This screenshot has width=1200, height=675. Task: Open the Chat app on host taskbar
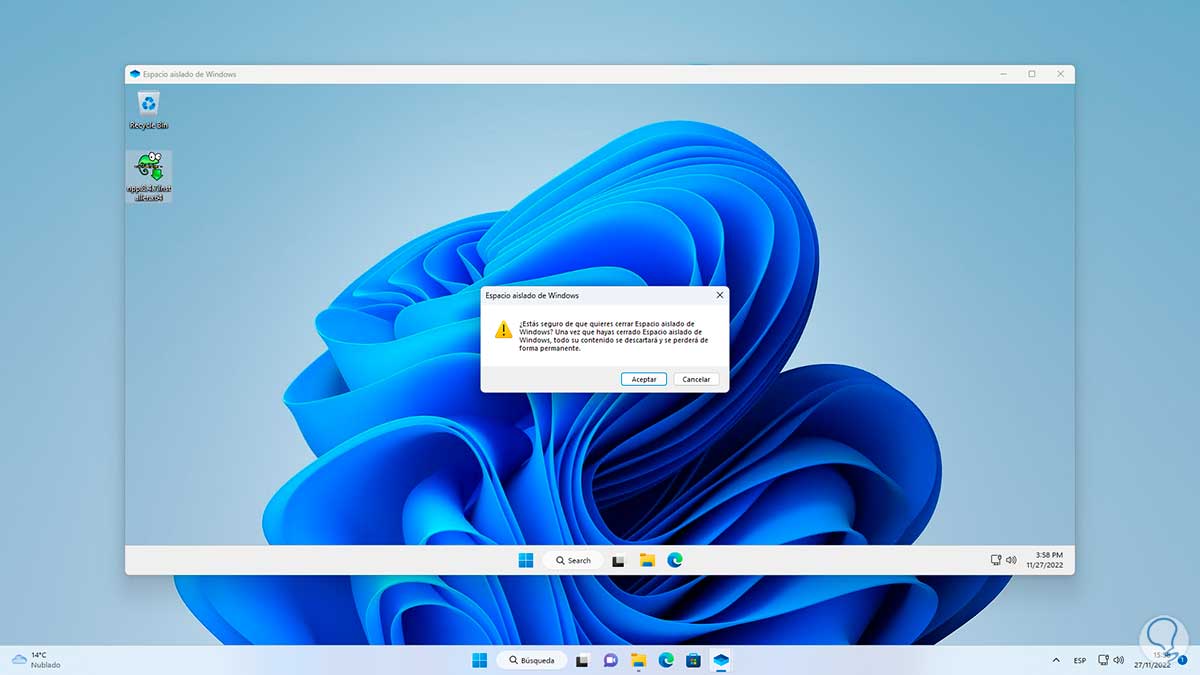coord(610,660)
